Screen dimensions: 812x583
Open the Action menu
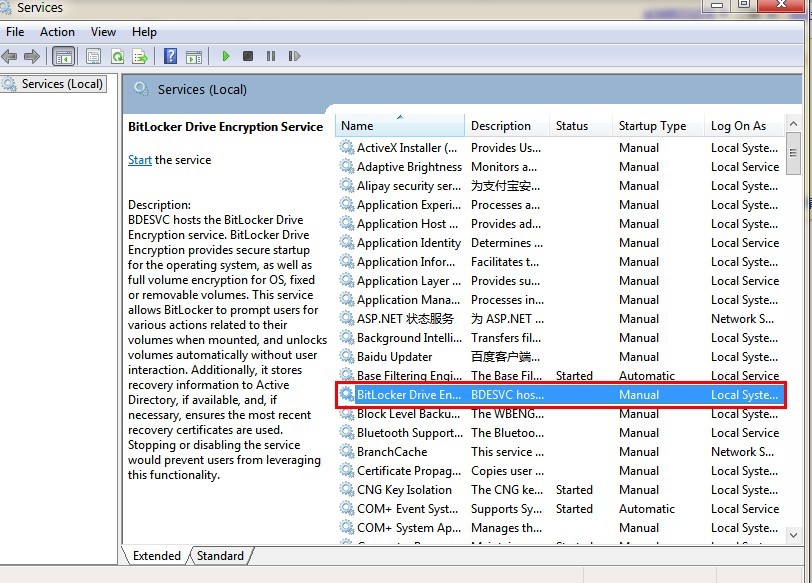(x=57, y=32)
